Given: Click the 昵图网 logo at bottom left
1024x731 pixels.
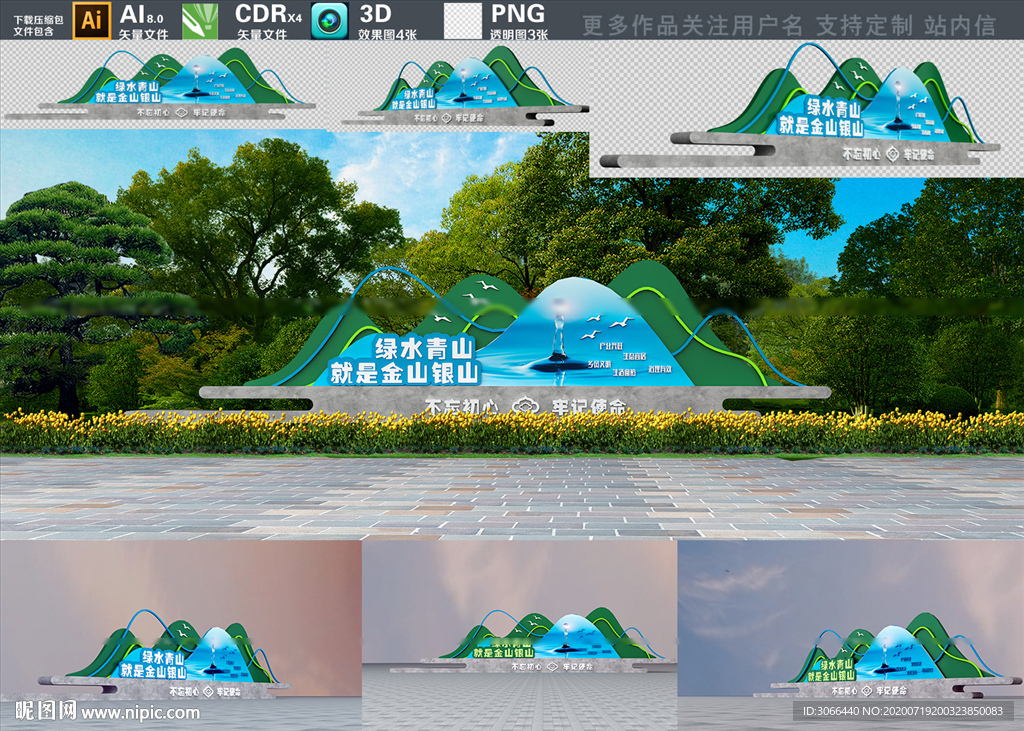Looking at the screenshot, I should click(x=44, y=712).
